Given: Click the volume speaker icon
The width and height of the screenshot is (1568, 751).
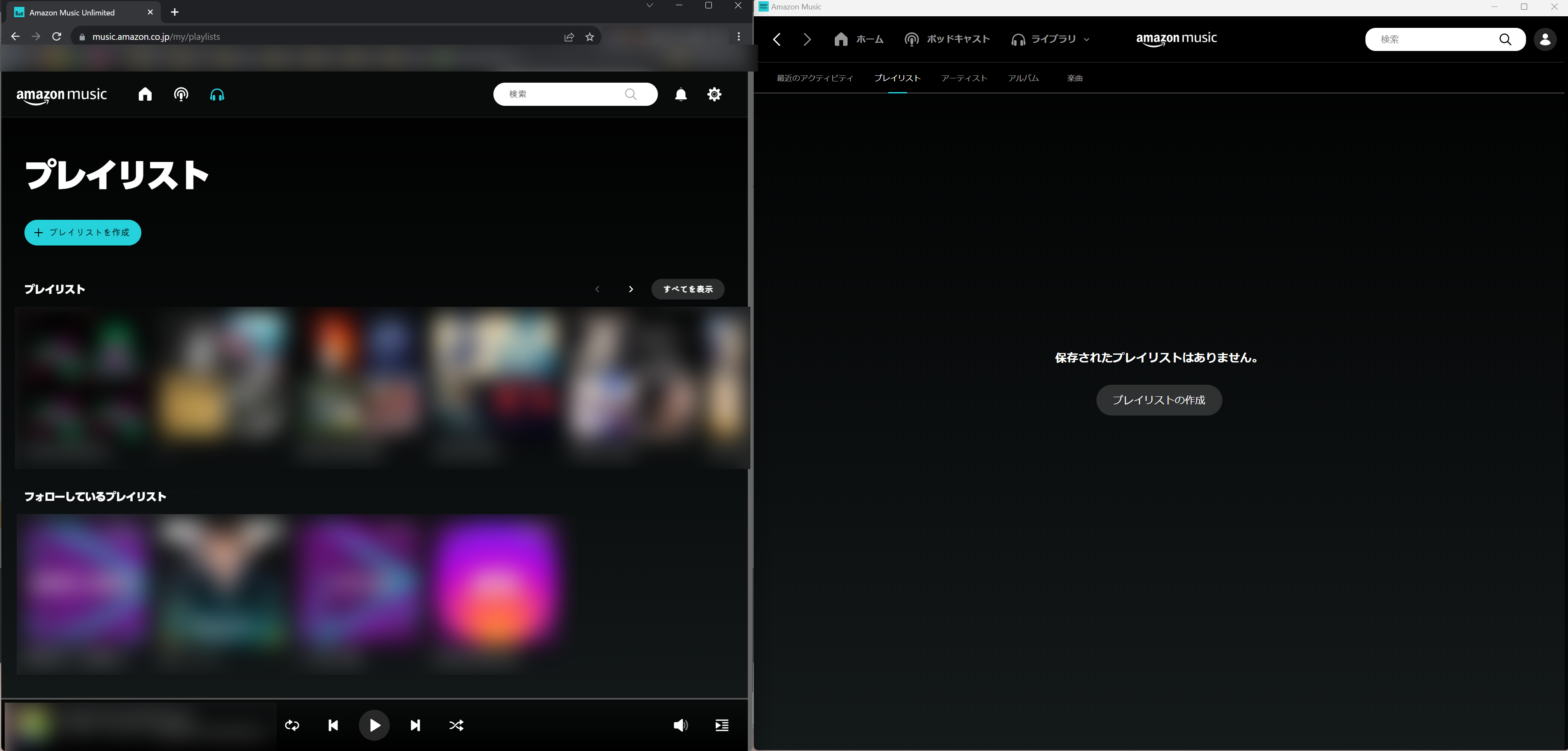Looking at the screenshot, I should click(x=681, y=725).
